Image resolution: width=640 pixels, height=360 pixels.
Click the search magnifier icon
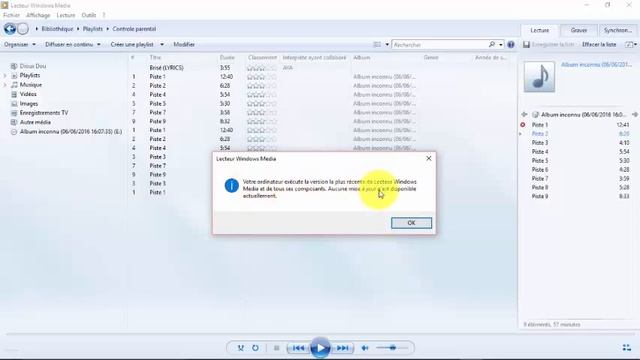tap(492, 44)
